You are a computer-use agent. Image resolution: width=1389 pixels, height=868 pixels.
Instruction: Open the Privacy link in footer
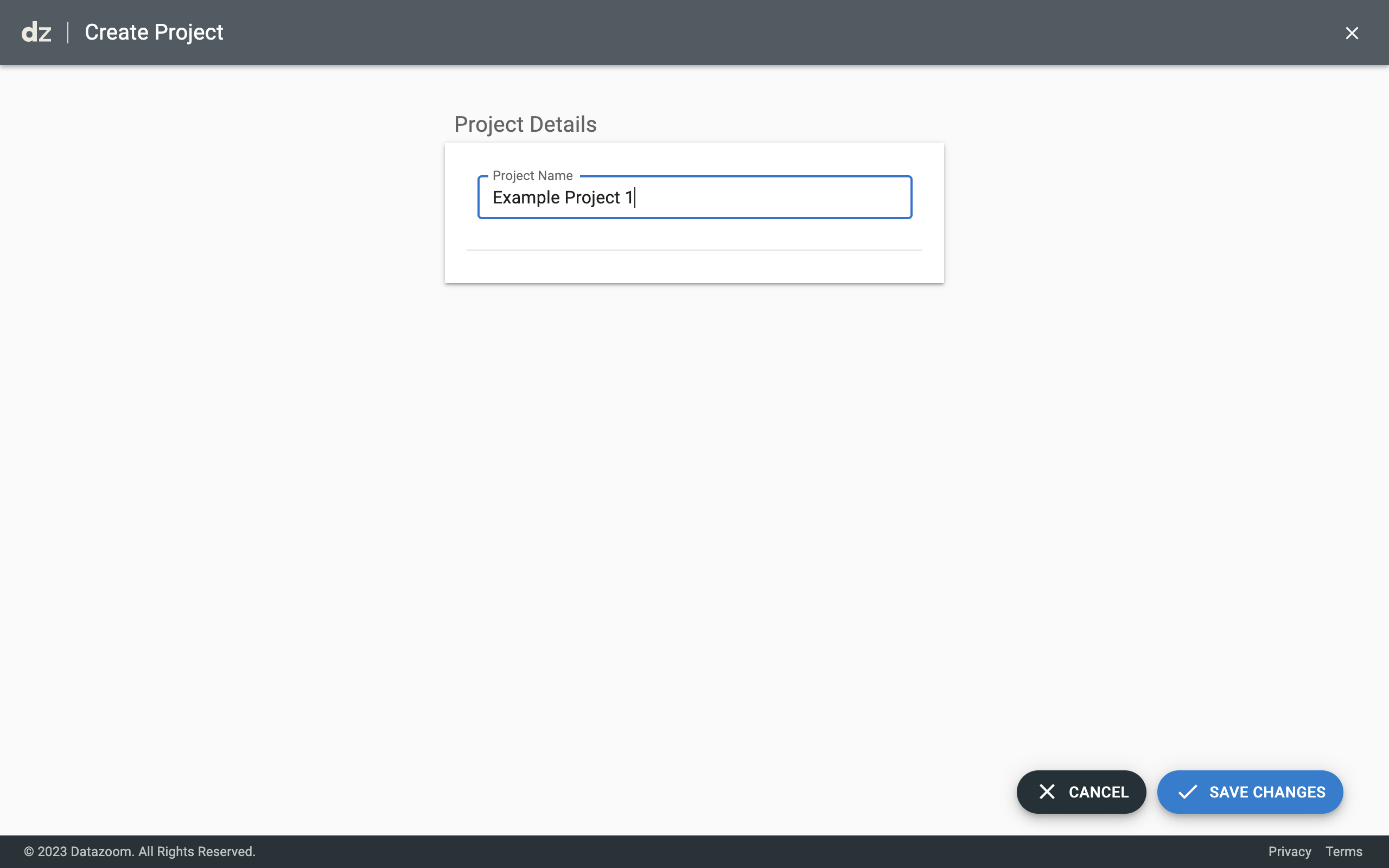[x=1289, y=851]
